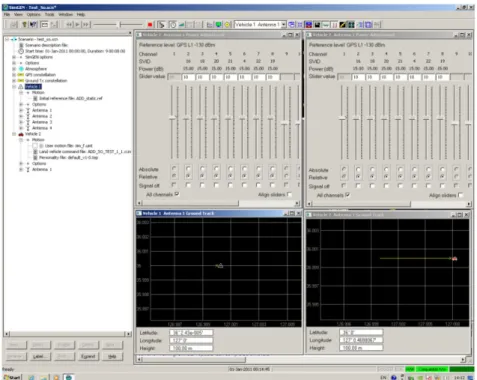477x380 pixels.
Task: Click the clock icon in the toolbar
Action: pos(173,25)
